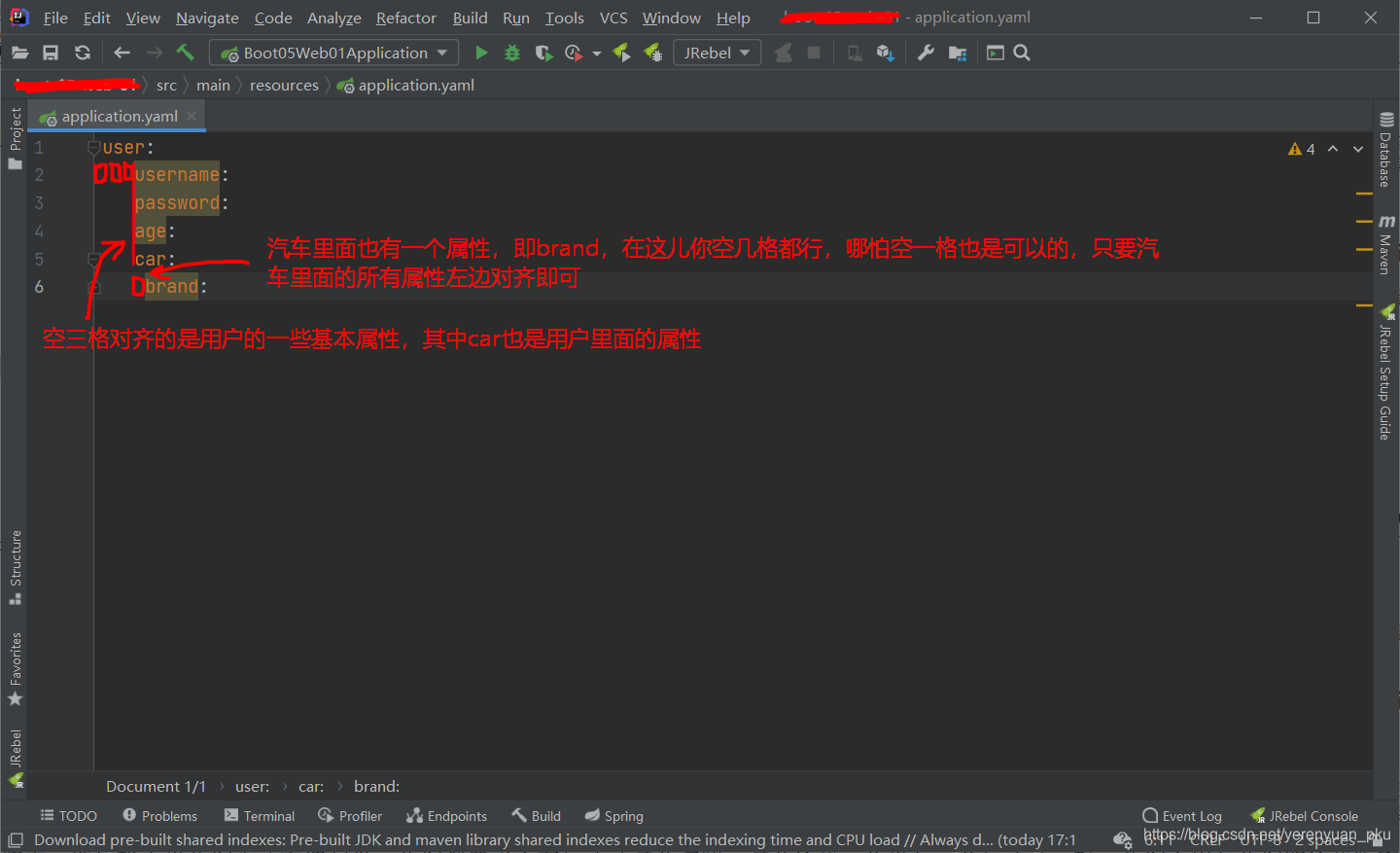Click the Stop square button in toolbar

point(814,53)
